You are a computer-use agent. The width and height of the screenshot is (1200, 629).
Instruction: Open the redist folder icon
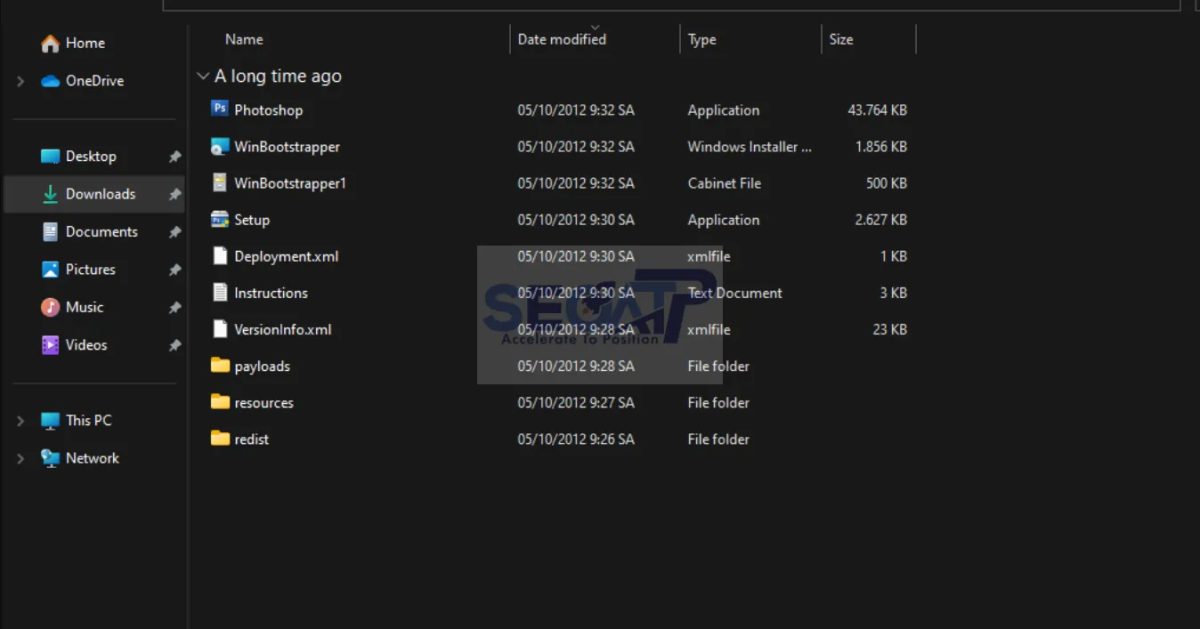[x=219, y=439]
